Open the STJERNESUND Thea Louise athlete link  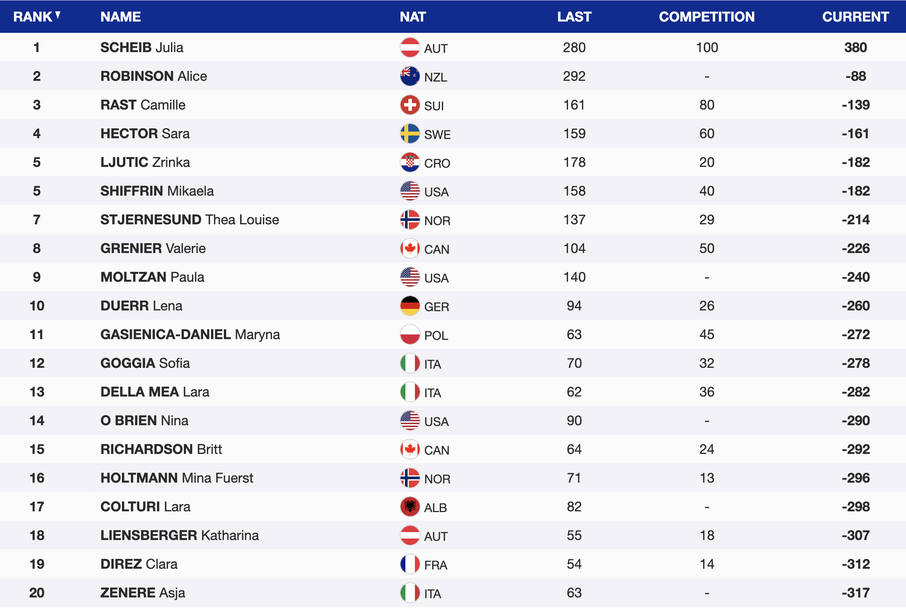(189, 220)
